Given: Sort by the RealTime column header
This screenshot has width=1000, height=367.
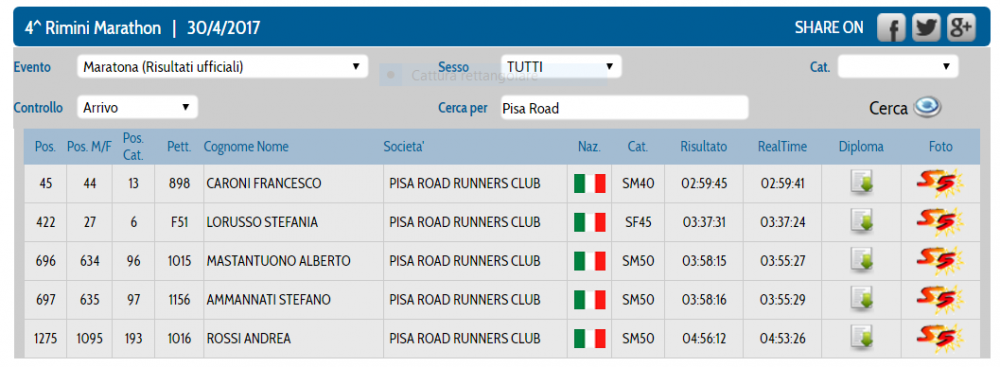Looking at the screenshot, I should (x=782, y=147).
